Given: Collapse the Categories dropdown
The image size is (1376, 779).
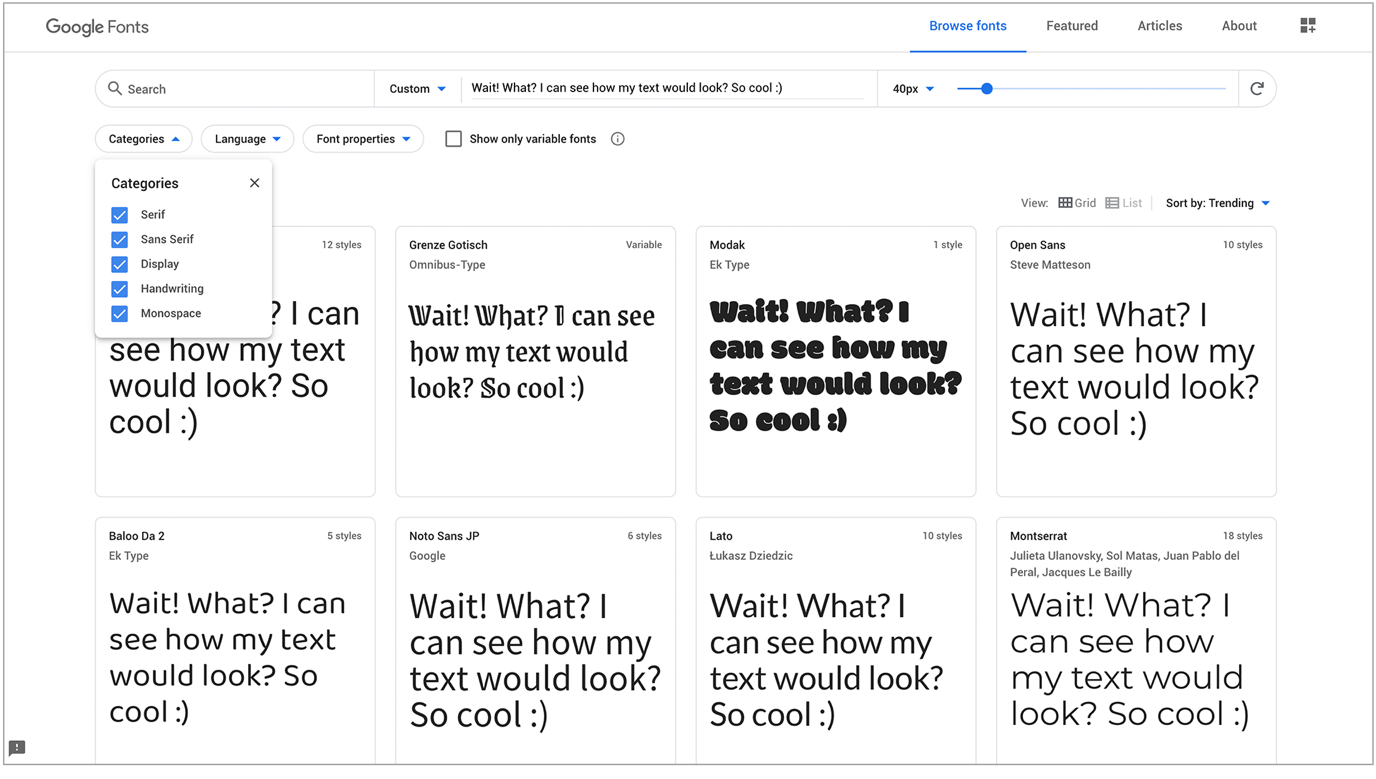Looking at the screenshot, I should [x=144, y=139].
